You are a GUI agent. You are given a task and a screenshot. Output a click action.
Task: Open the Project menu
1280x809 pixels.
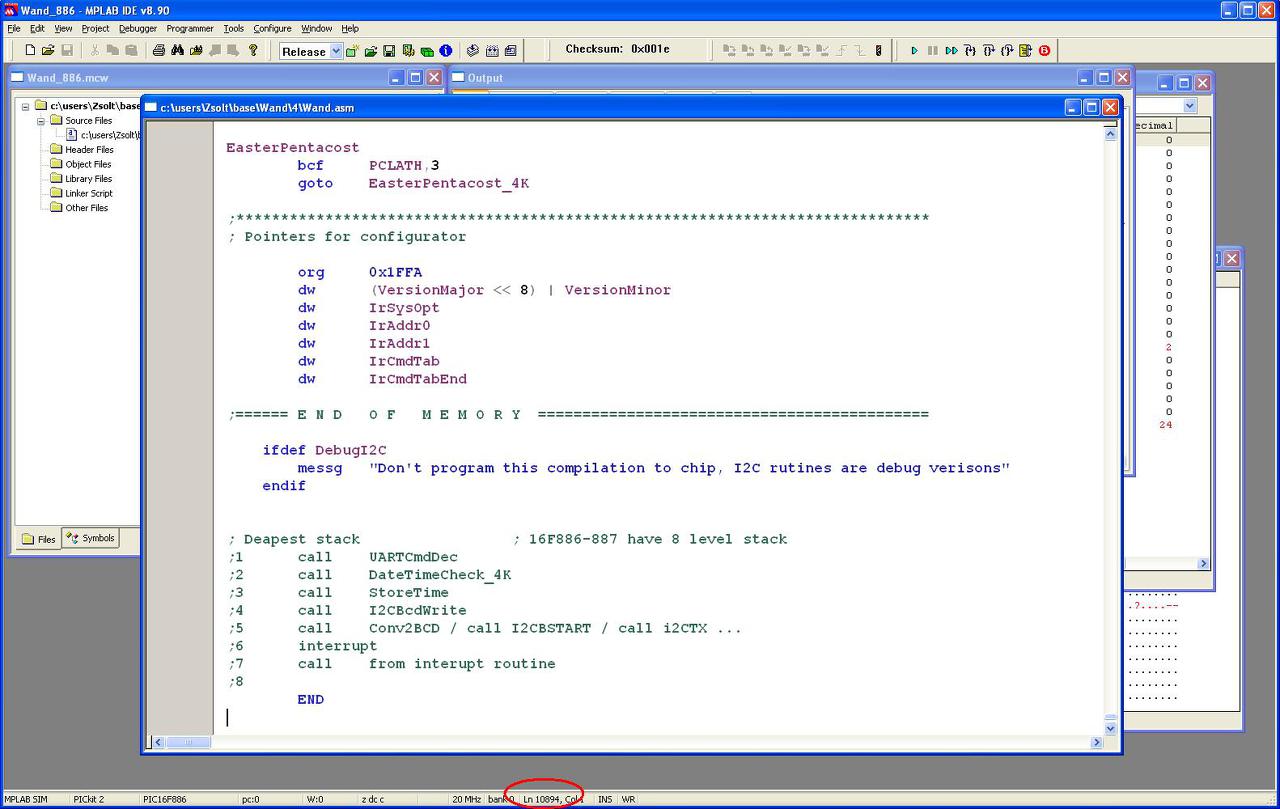click(x=96, y=29)
